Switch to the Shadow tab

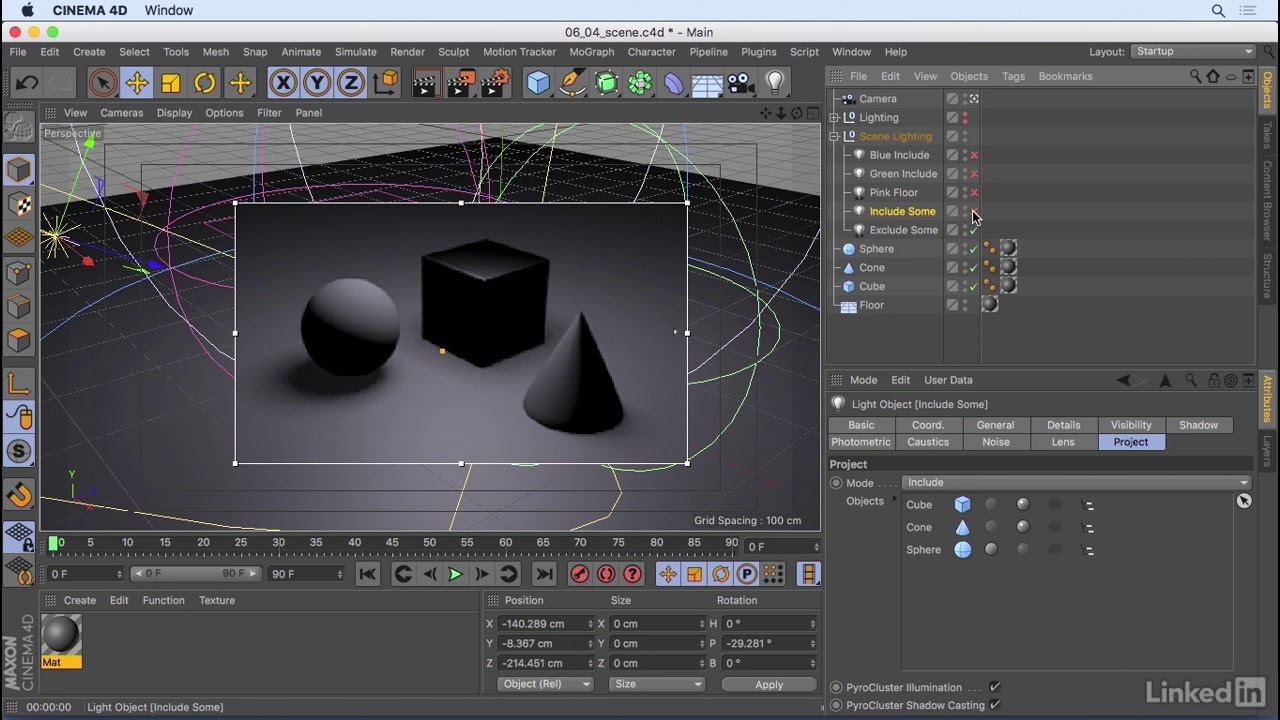[1198, 425]
